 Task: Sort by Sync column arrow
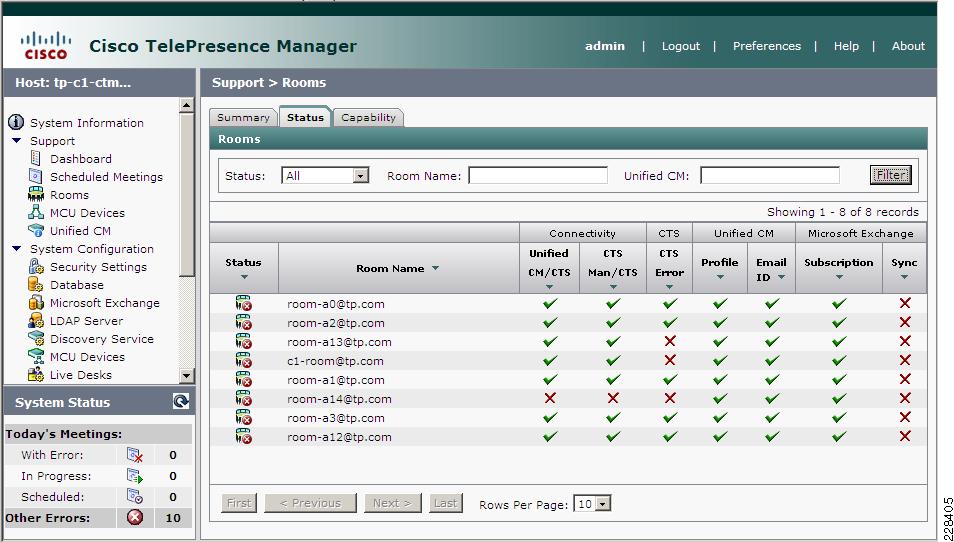pos(904,277)
